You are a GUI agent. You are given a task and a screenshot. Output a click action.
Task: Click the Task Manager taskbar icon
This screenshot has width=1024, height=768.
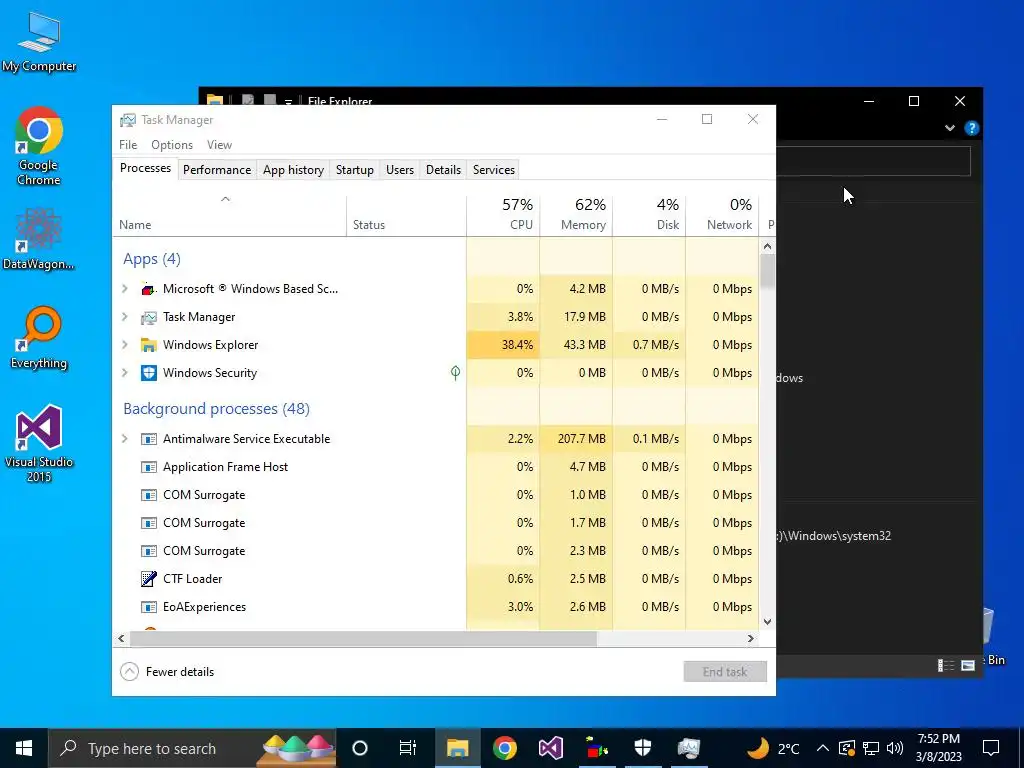click(x=689, y=748)
